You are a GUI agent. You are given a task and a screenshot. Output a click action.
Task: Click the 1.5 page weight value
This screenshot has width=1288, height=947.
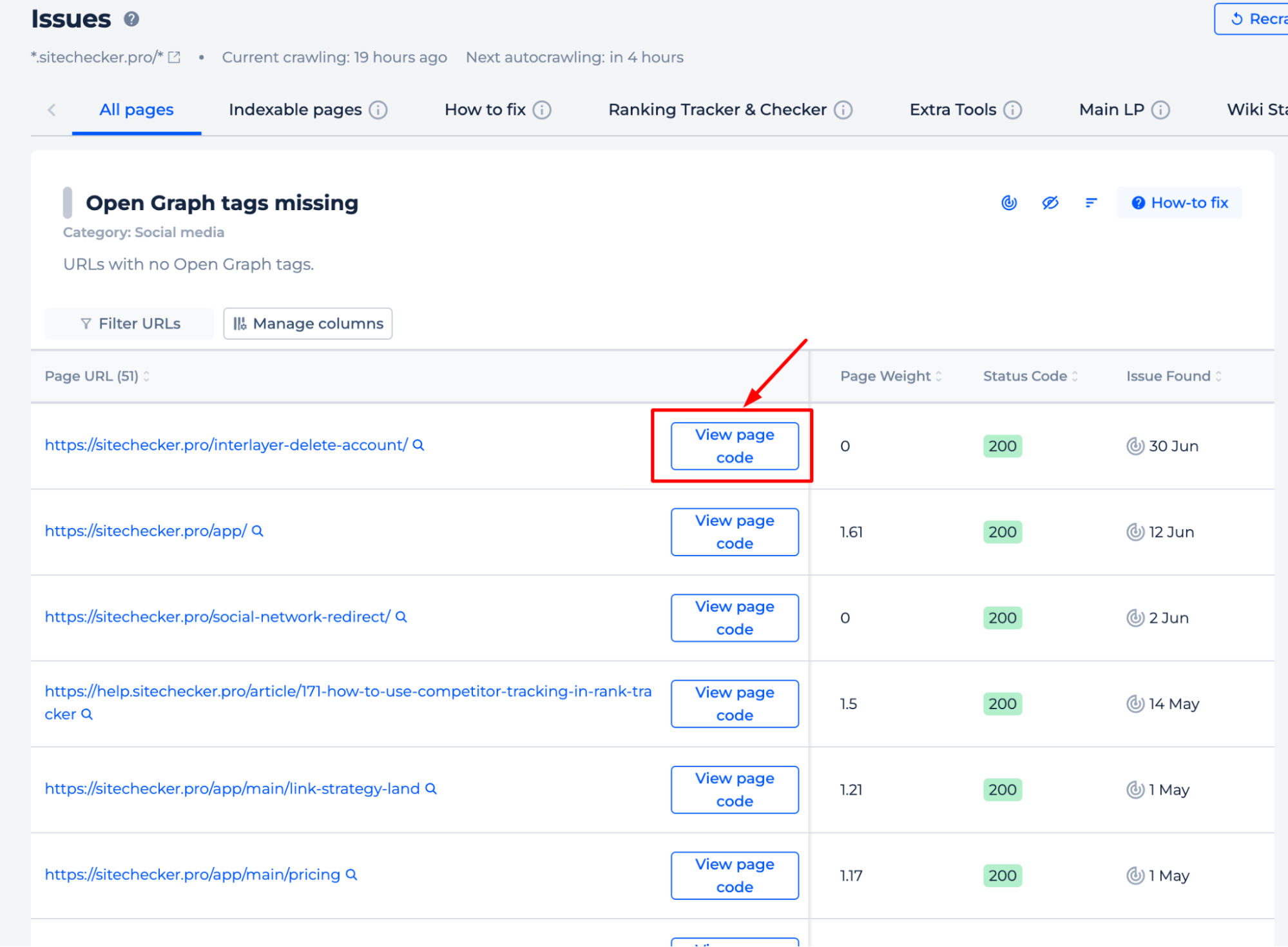click(849, 704)
